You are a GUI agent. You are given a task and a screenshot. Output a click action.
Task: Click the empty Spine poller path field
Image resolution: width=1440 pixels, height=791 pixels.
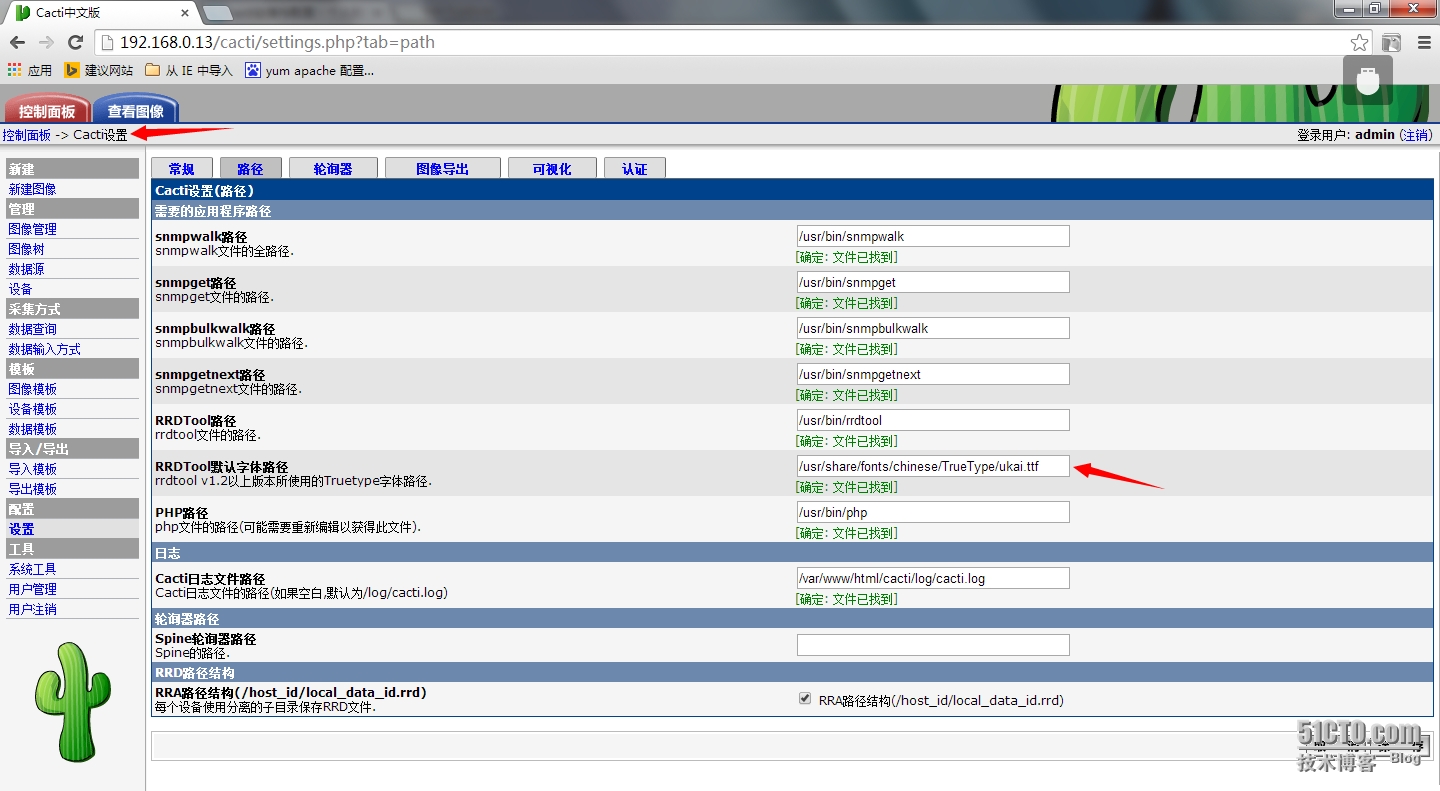coord(933,645)
